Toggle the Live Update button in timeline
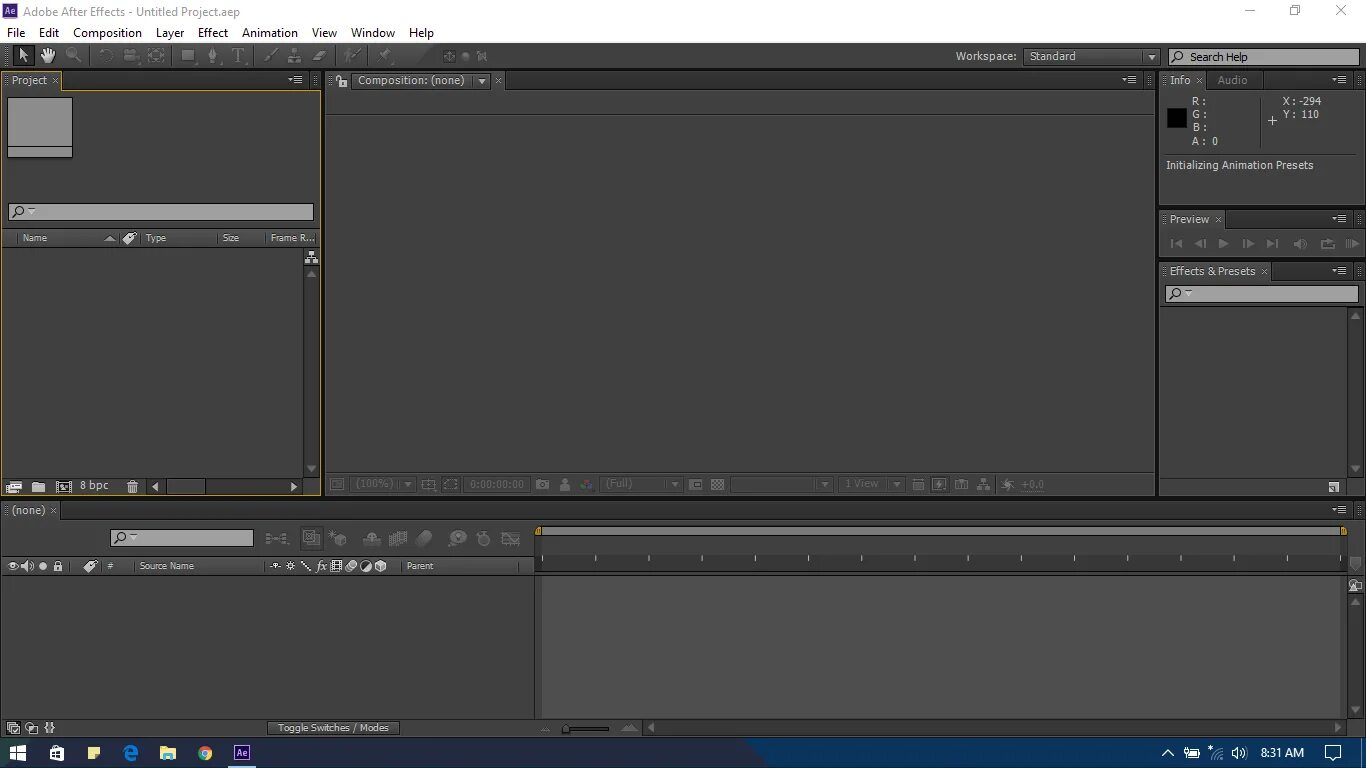 click(312, 538)
